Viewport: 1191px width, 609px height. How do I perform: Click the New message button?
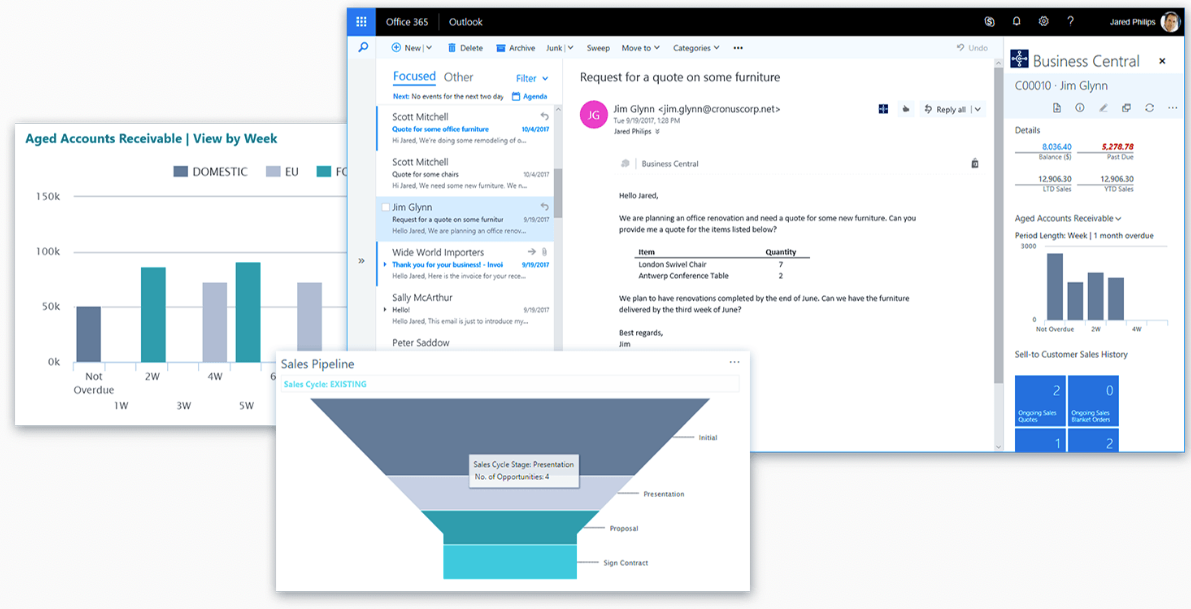coord(406,48)
